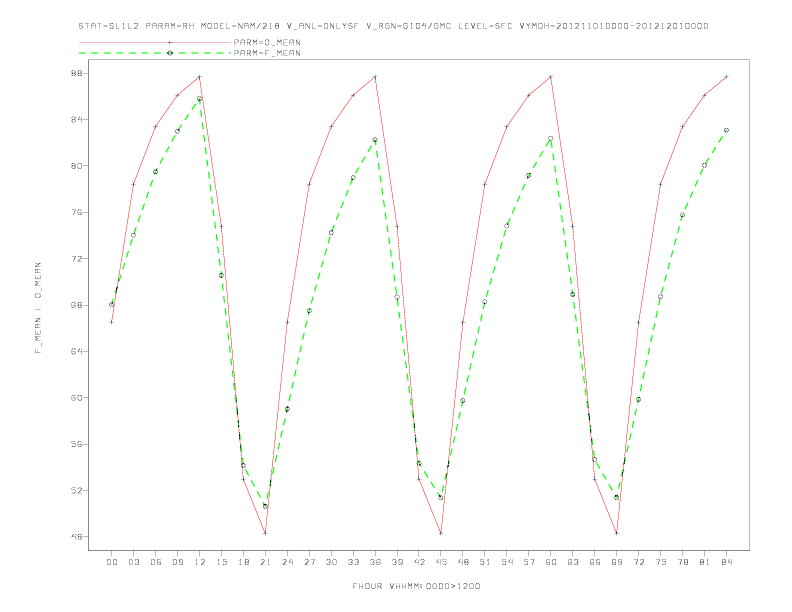The image size is (792, 612).
Task: Click the plus marker on O_MEAN legend line
Action: (170, 42)
